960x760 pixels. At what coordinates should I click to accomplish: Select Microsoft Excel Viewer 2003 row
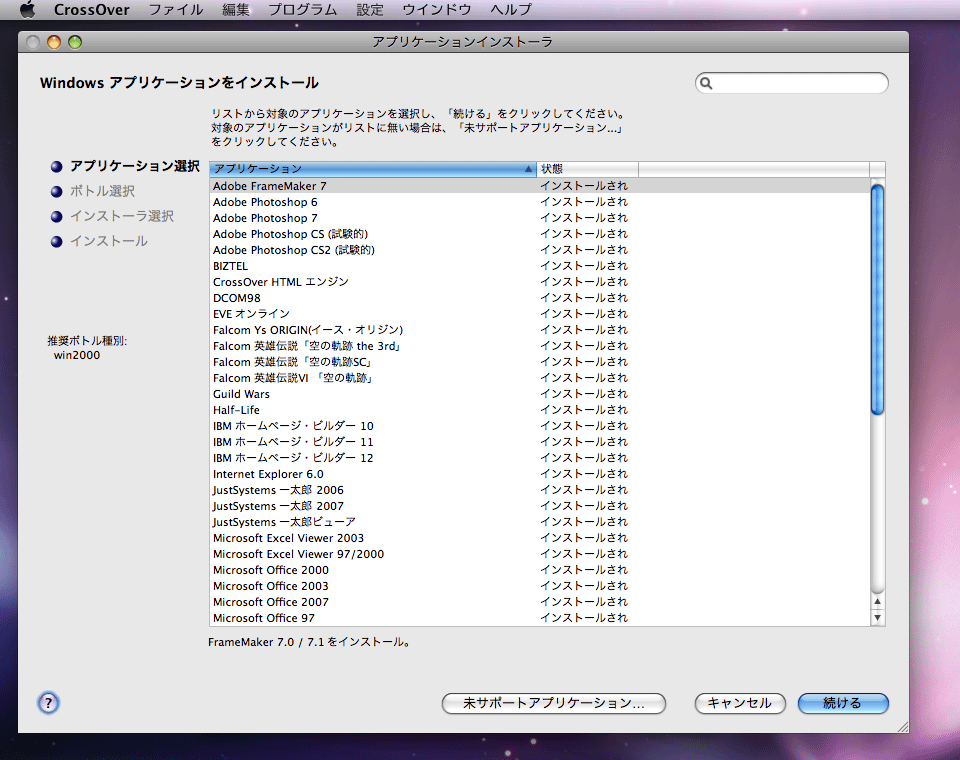(x=539, y=538)
